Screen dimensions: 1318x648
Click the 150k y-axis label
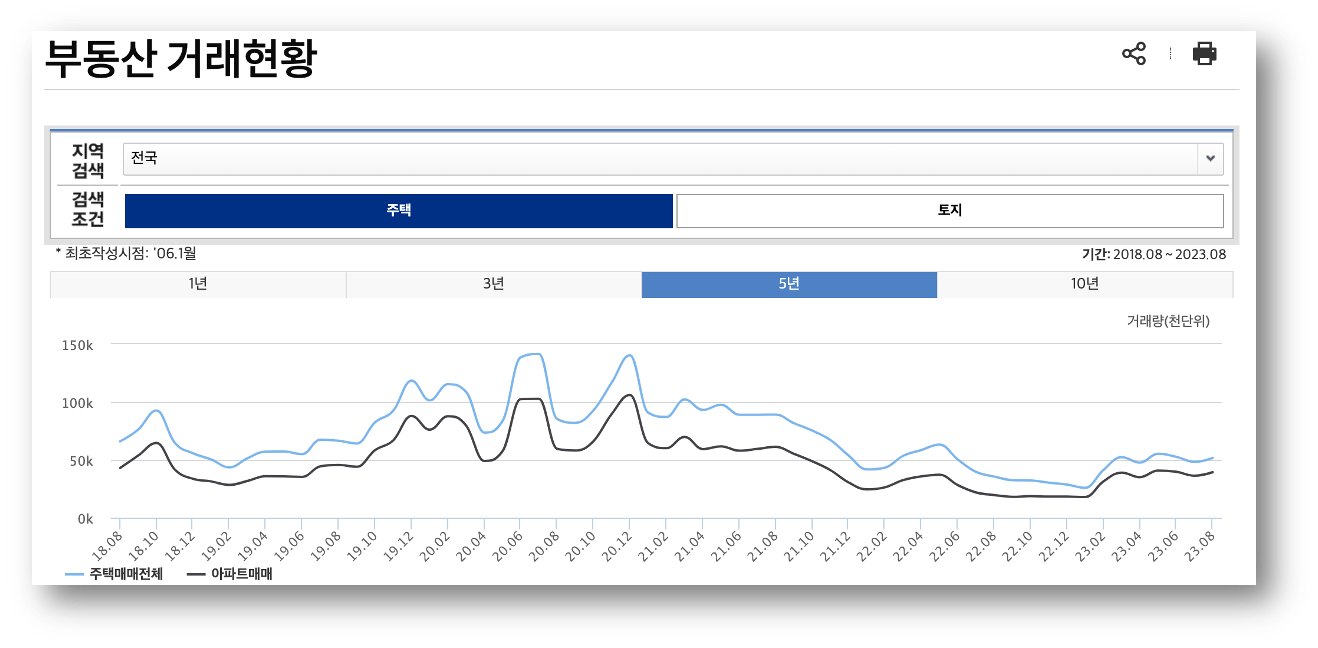(77, 345)
